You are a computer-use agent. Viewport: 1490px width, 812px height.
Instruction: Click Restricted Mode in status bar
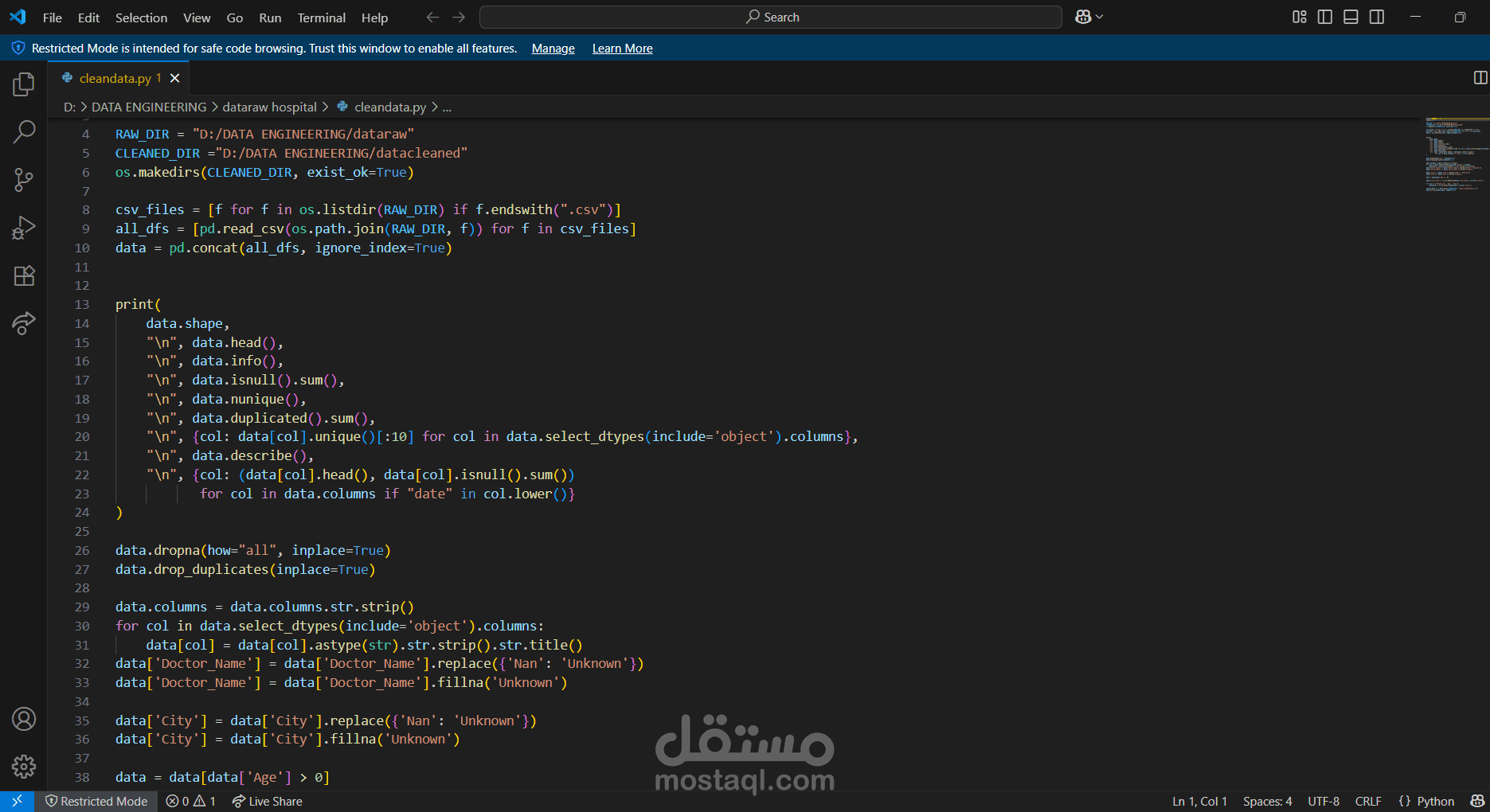(96, 801)
